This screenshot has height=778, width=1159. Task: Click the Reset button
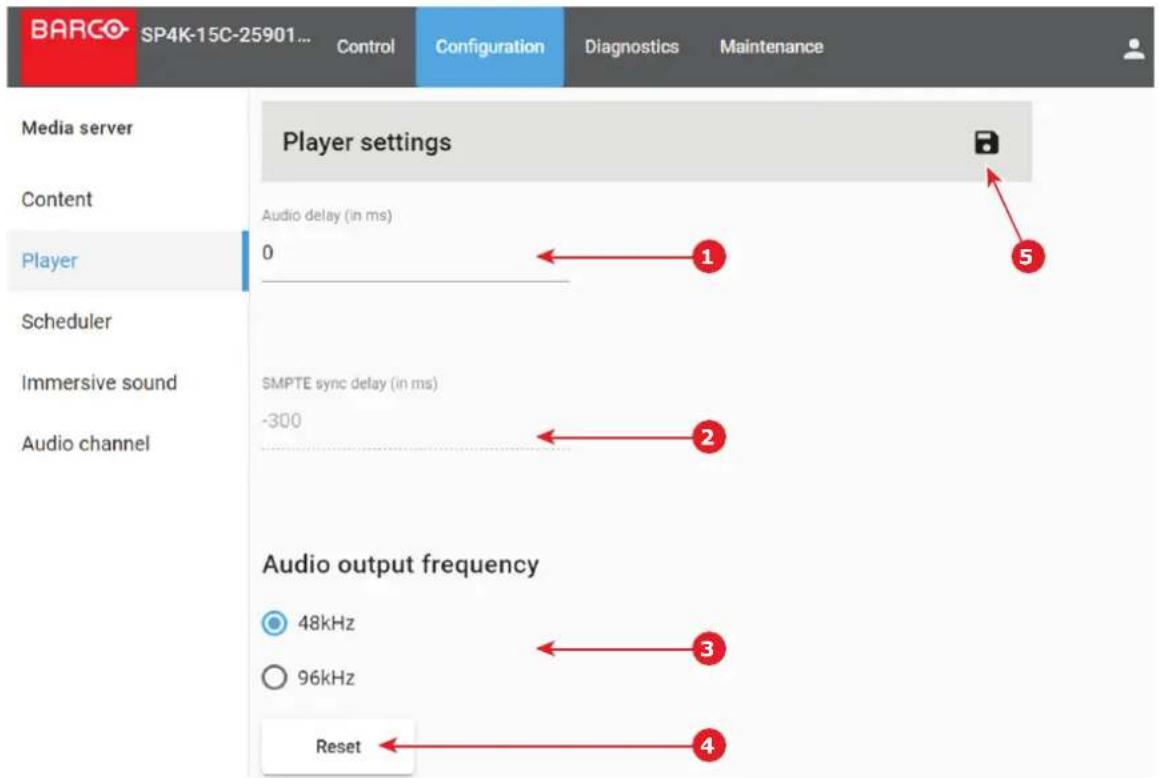coord(338,746)
